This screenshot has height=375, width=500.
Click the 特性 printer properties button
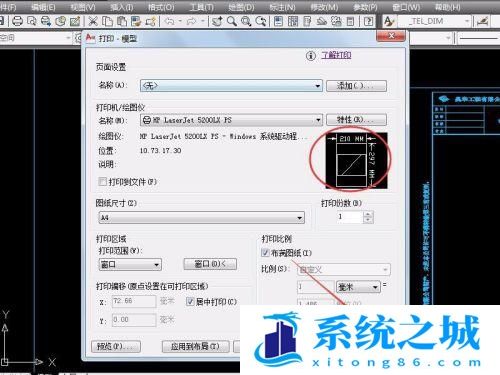click(356, 119)
